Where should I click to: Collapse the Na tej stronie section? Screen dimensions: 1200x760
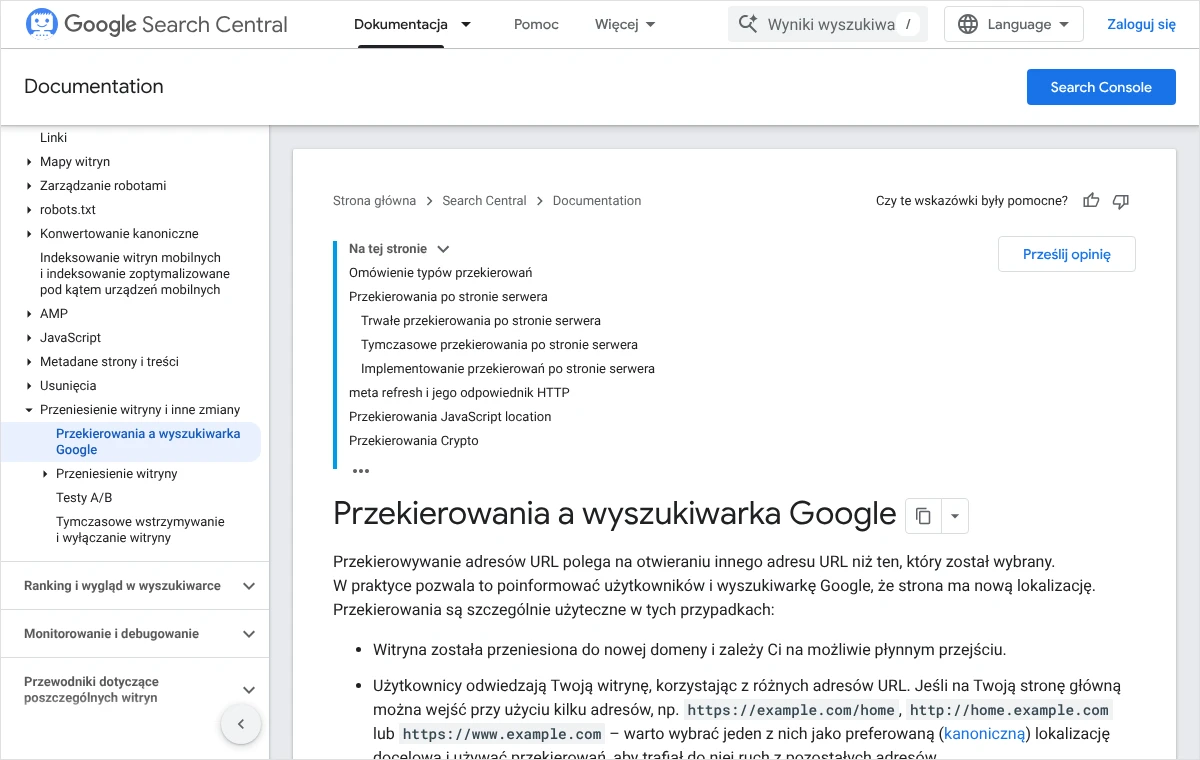point(443,249)
